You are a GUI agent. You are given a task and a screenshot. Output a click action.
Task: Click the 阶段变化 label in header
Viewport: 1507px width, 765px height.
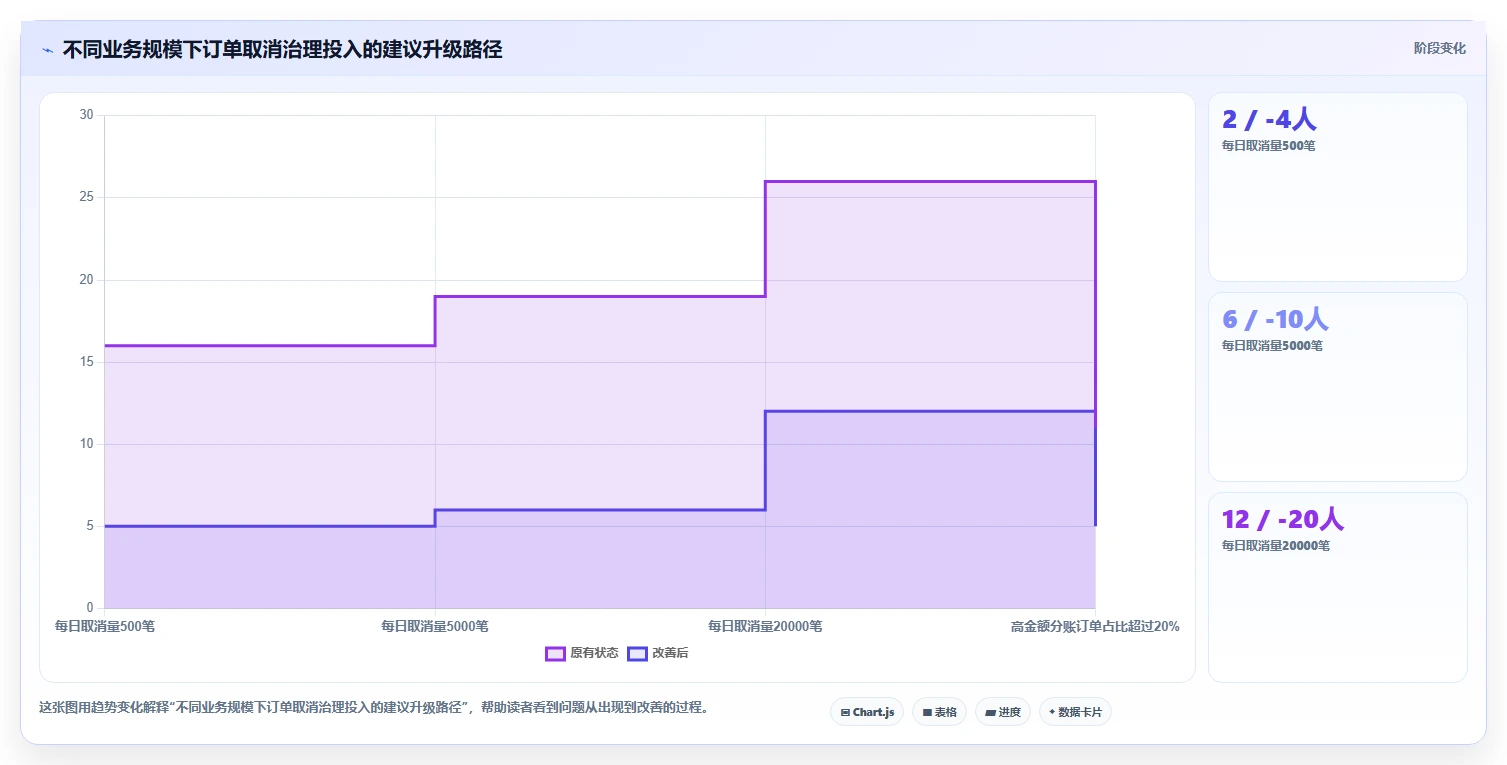(1440, 48)
